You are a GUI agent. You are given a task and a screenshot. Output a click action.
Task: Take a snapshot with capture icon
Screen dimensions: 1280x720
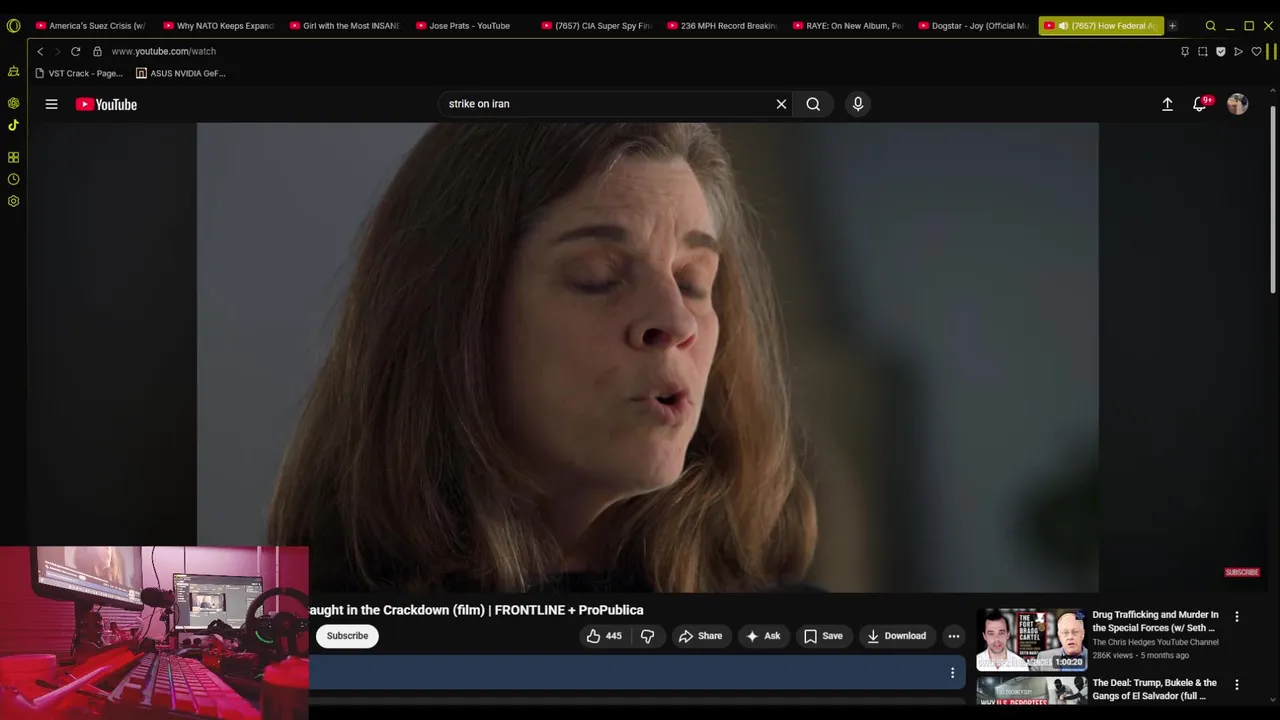[x=1203, y=51]
